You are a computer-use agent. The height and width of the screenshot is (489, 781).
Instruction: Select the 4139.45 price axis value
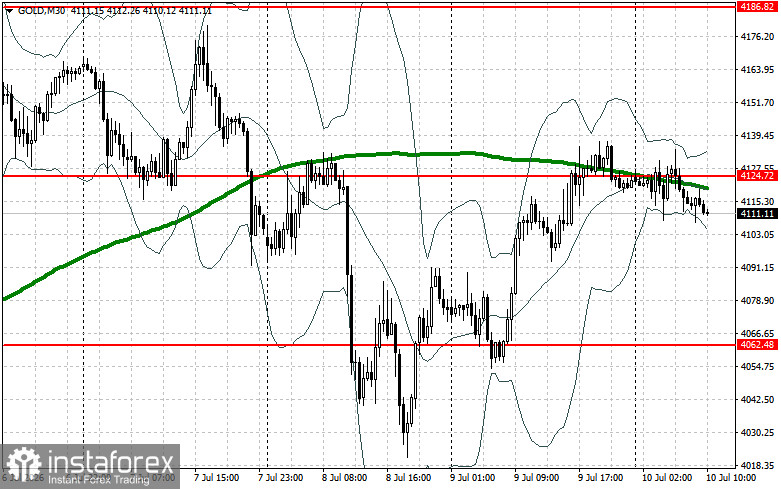click(x=757, y=135)
